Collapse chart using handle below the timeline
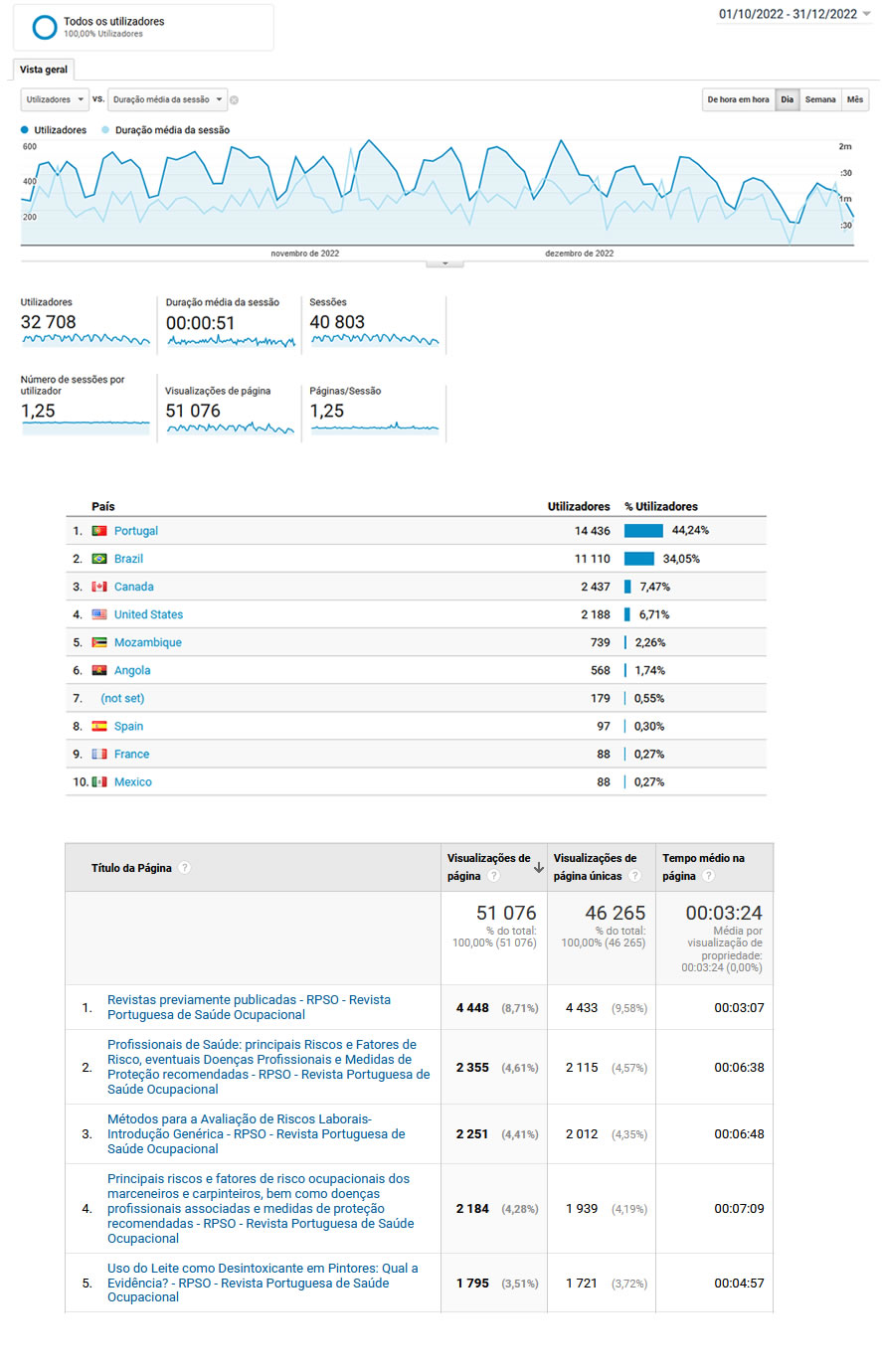Image resolution: width=882 pixels, height=1372 pixels. [444, 263]
